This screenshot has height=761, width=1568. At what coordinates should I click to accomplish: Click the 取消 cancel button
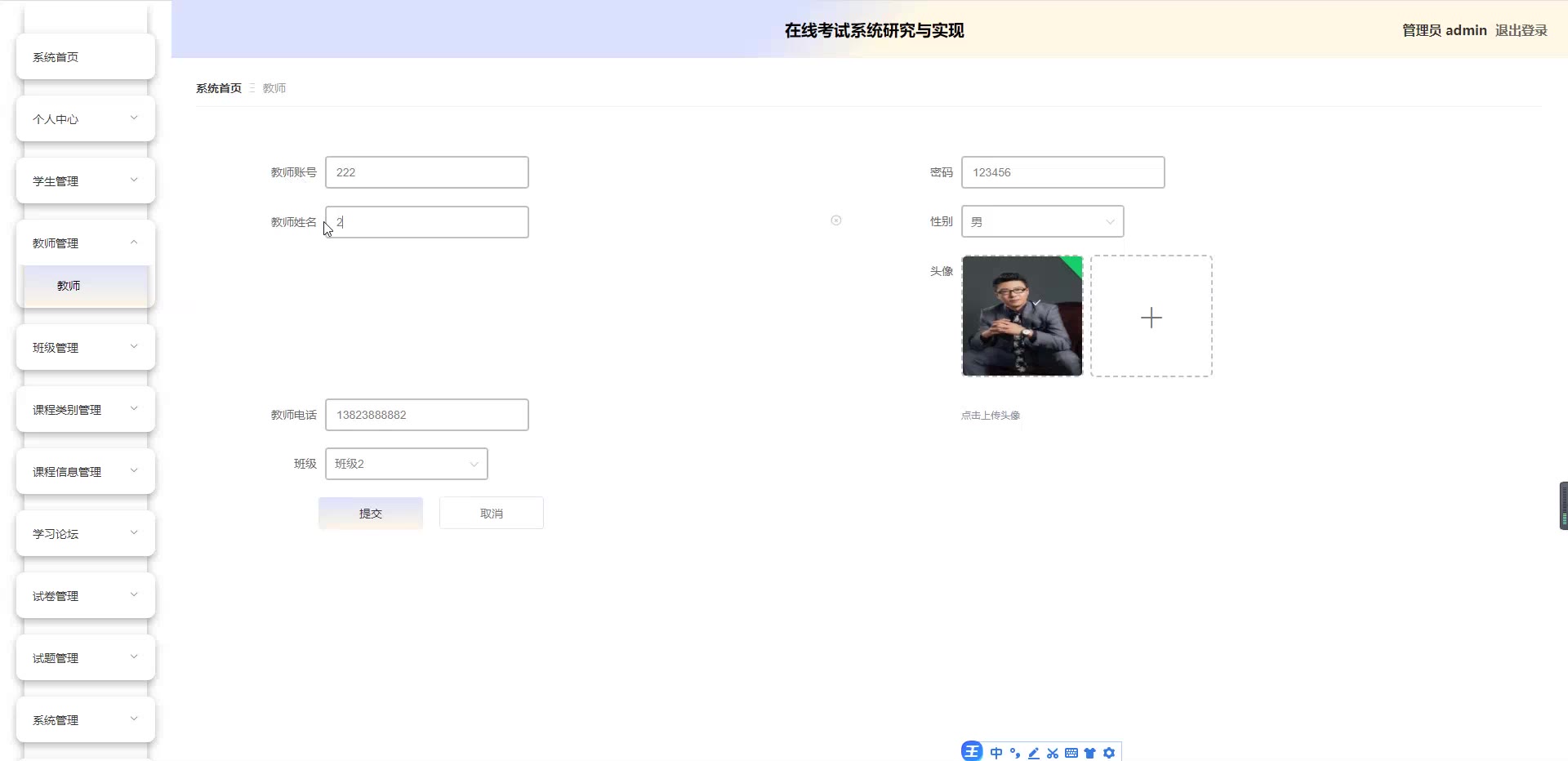492,513
